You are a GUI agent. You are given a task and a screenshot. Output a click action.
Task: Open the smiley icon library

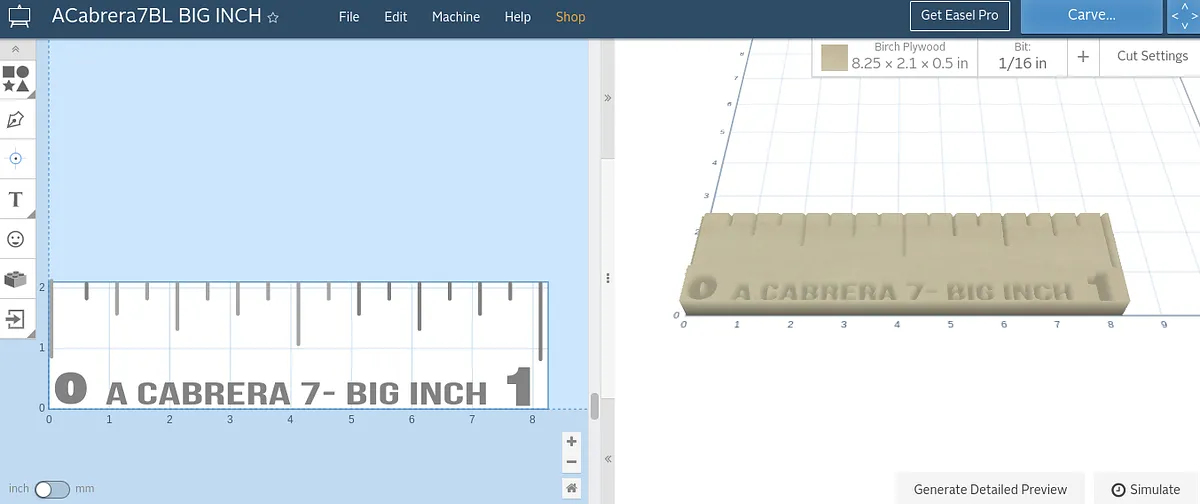pos(16,239)
